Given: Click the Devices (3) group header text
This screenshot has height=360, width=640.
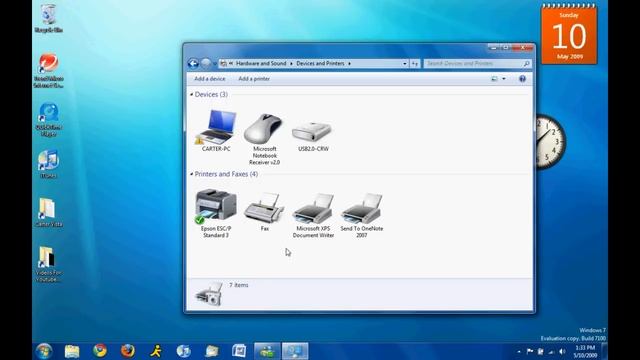Looking at the screenshot, I should coord(211,94).
